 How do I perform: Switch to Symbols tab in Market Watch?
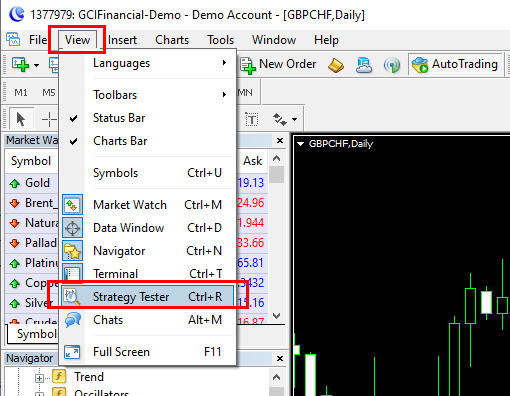coord(33,334)
